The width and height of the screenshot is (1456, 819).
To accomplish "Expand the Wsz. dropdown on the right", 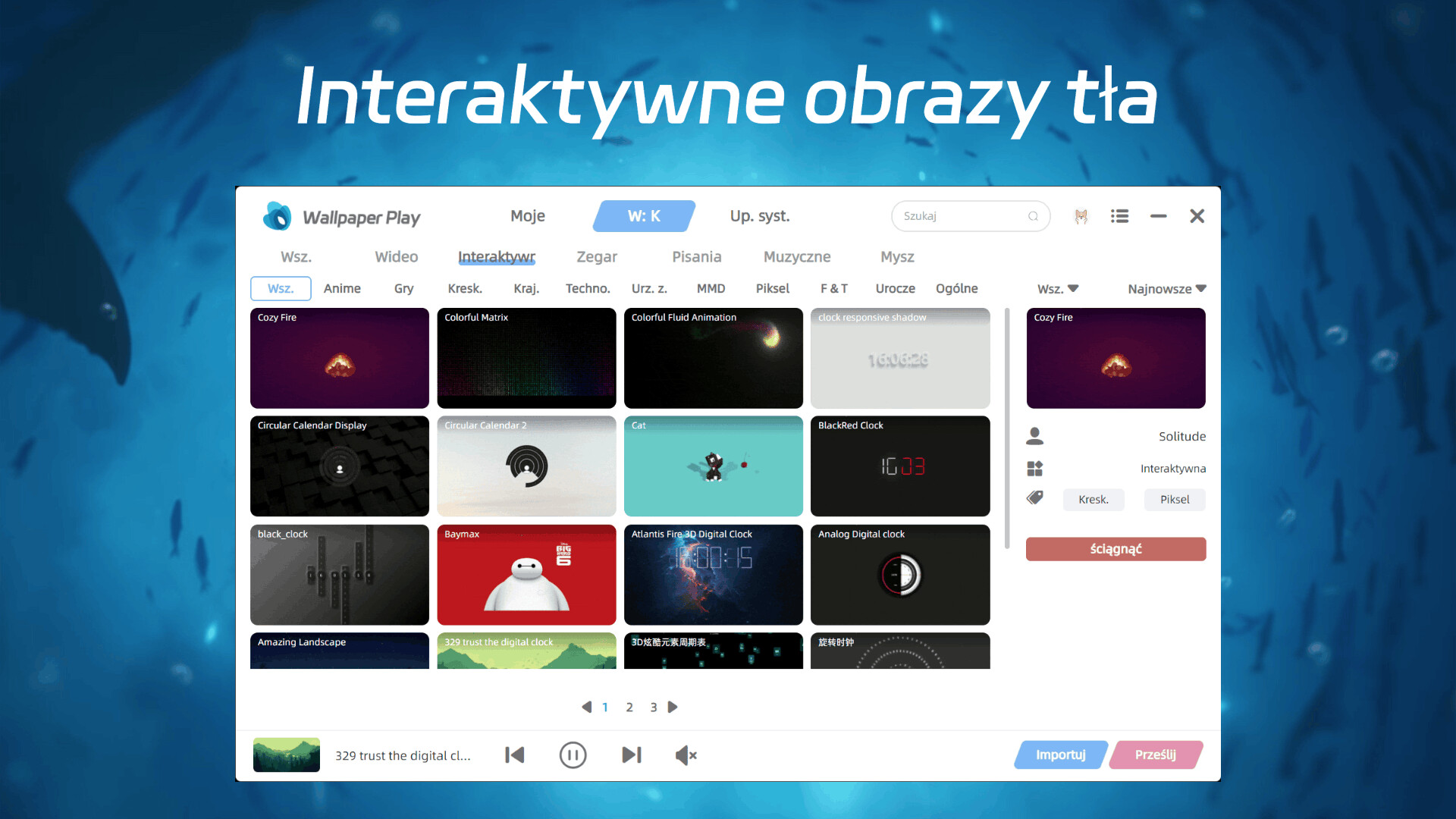I will click(1058, 289).
